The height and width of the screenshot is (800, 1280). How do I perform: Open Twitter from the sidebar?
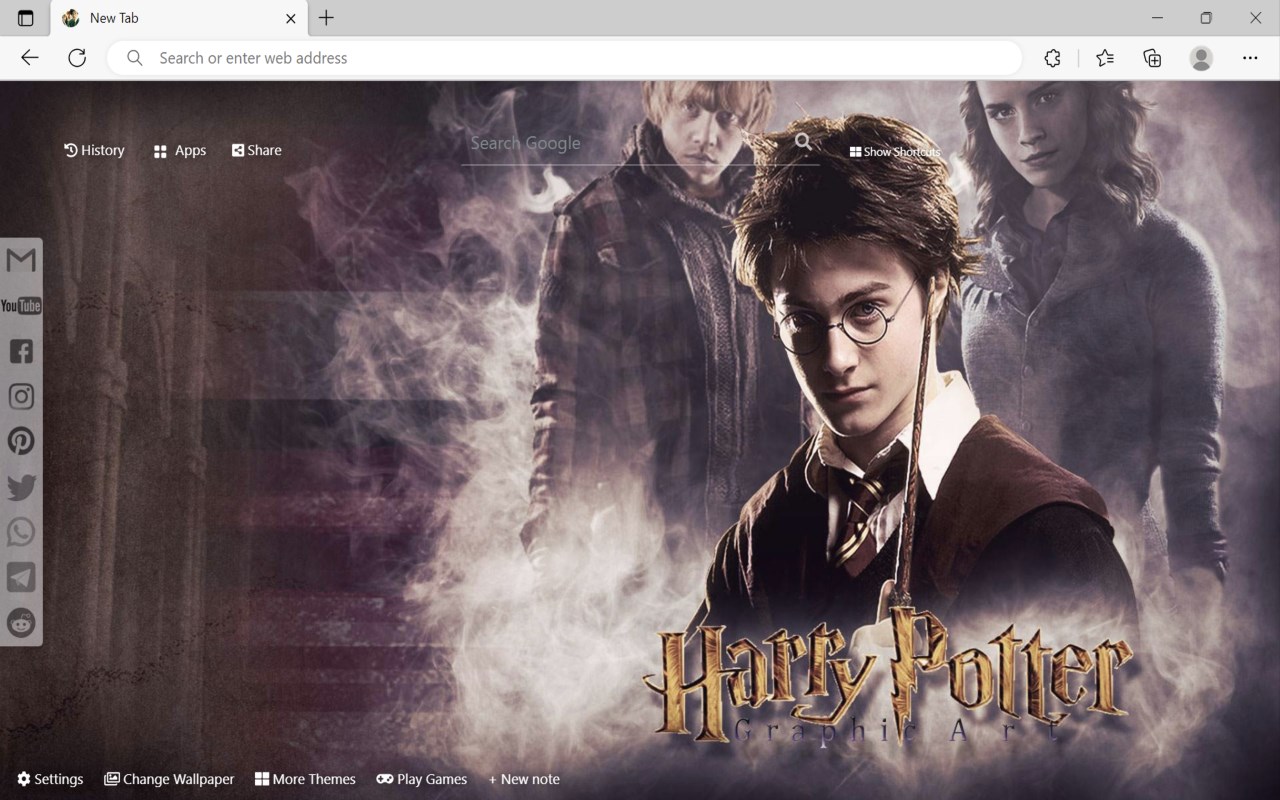coord(21,487)
